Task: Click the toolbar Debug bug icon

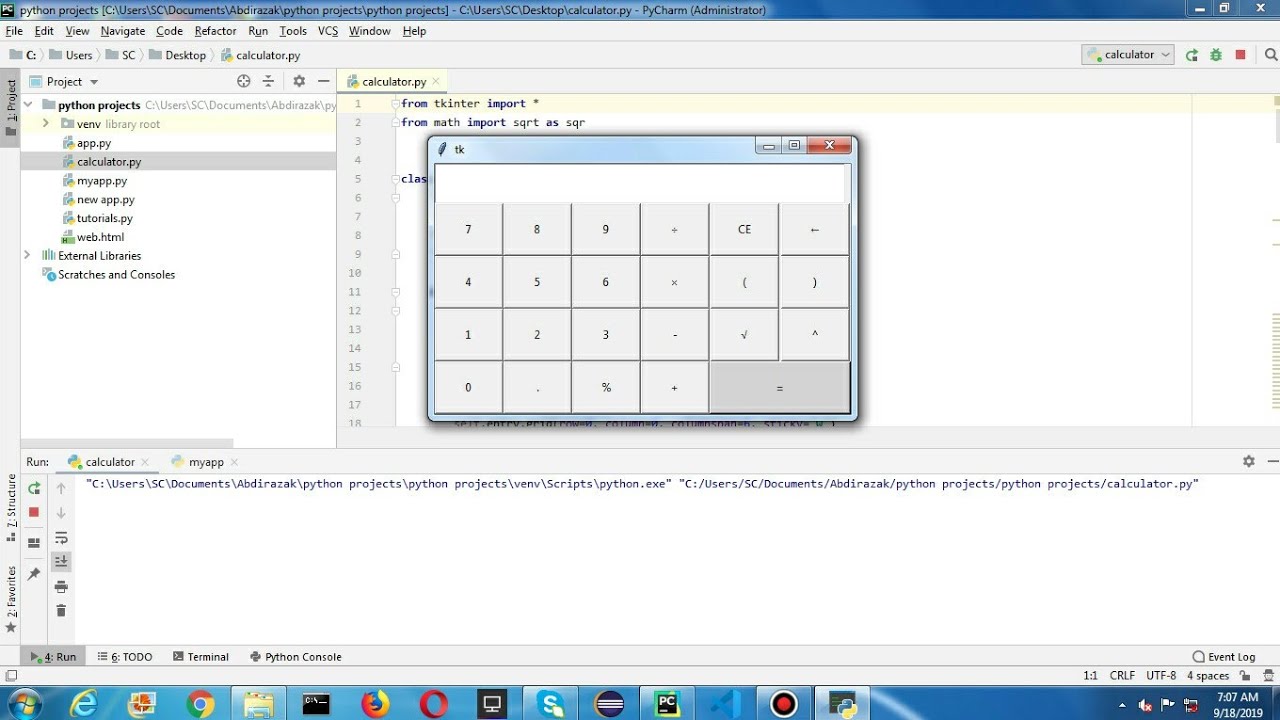Action: 1216,55
